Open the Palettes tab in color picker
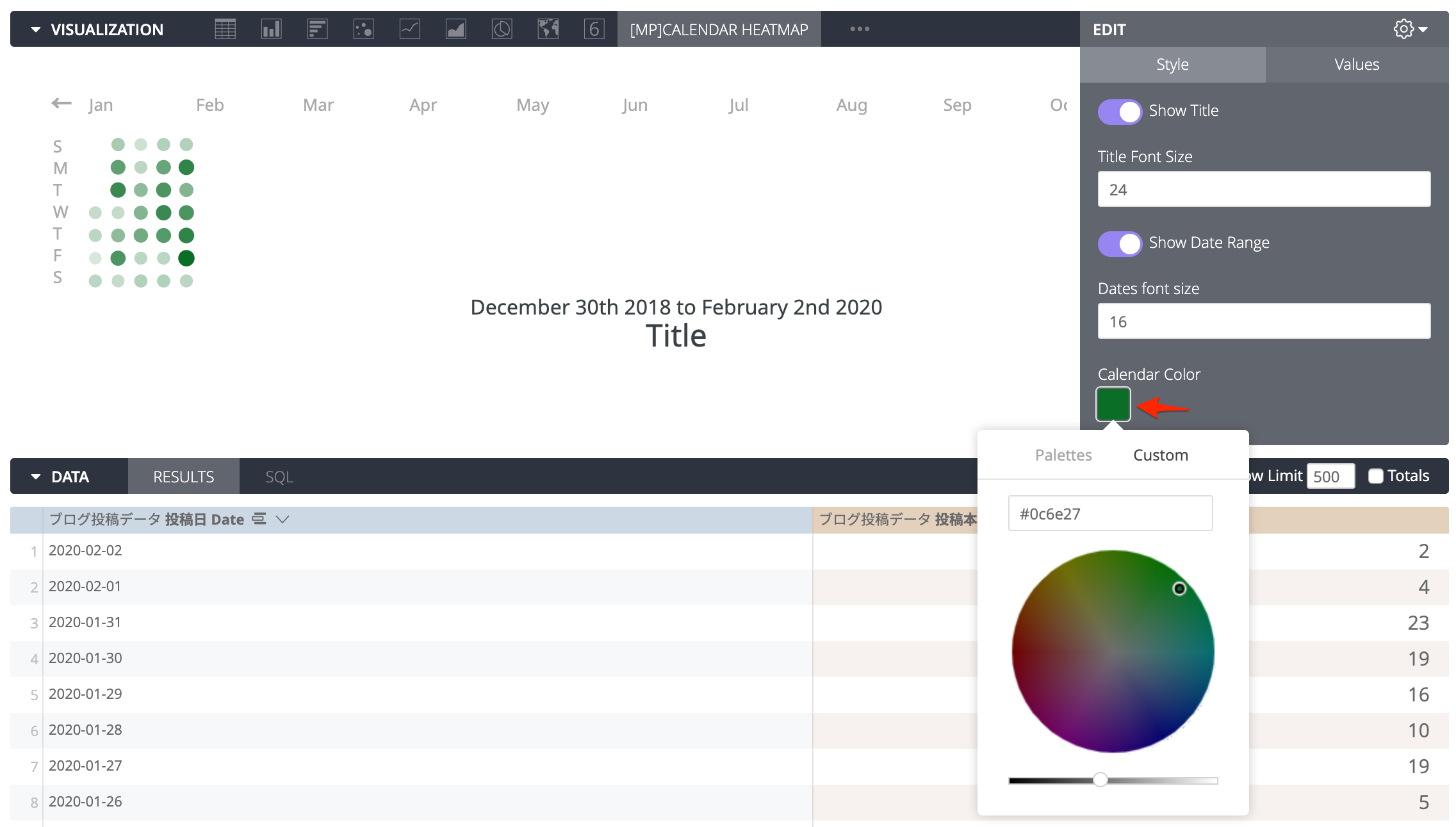The height and width of the screenshot is (827, 1456). tap(1063, 455)
